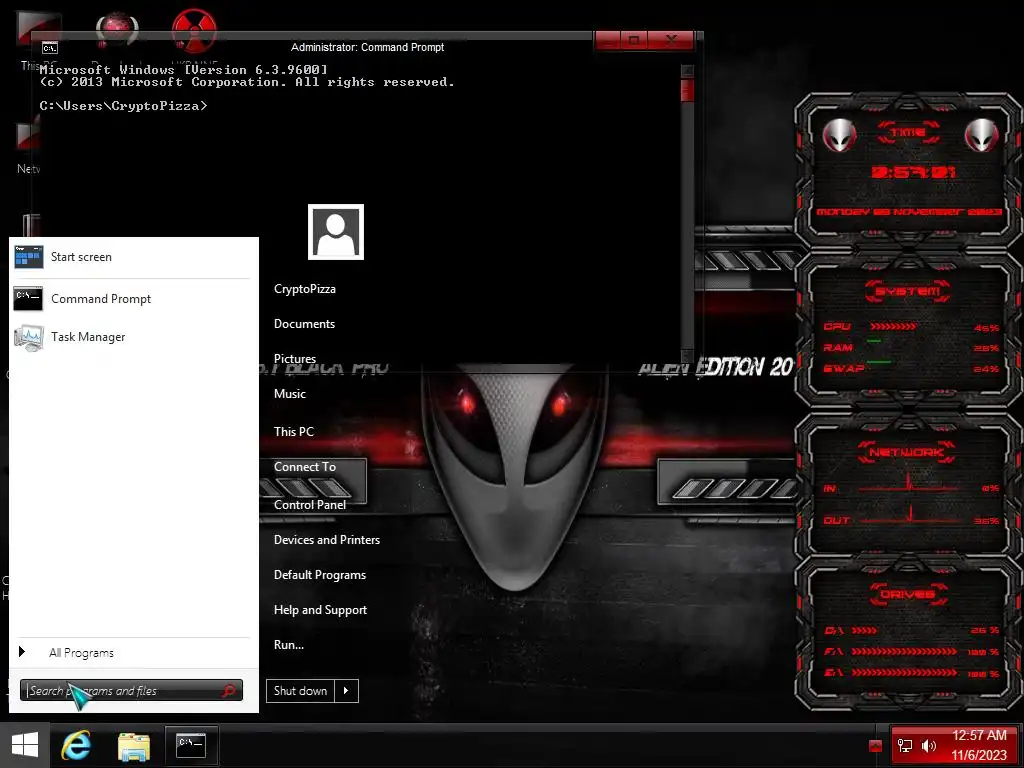Screen dimensions: 1024x768
Task: Click the Command Prompt red scrollbar thumb
Action: point(687,91)
